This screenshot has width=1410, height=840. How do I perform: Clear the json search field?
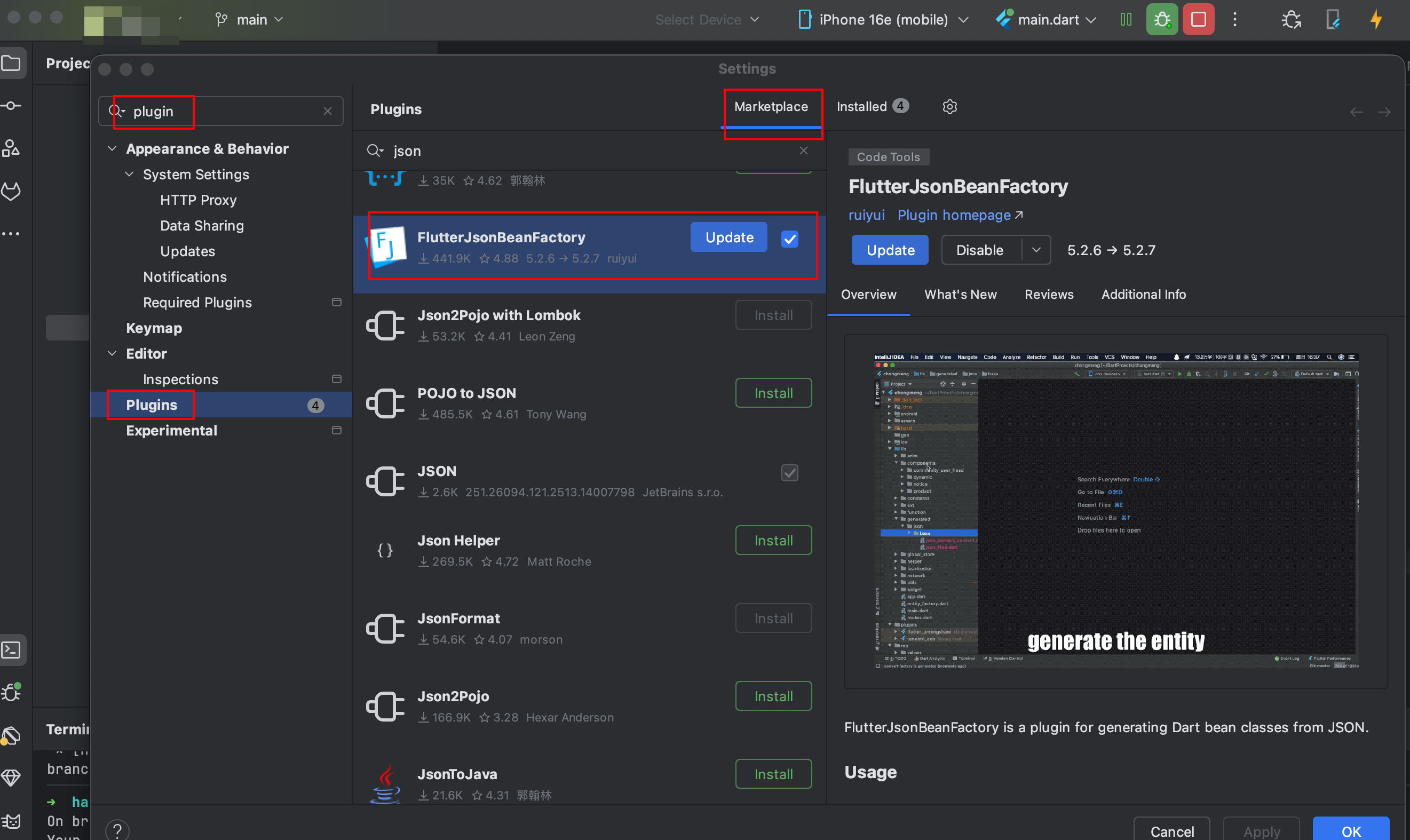803,150
